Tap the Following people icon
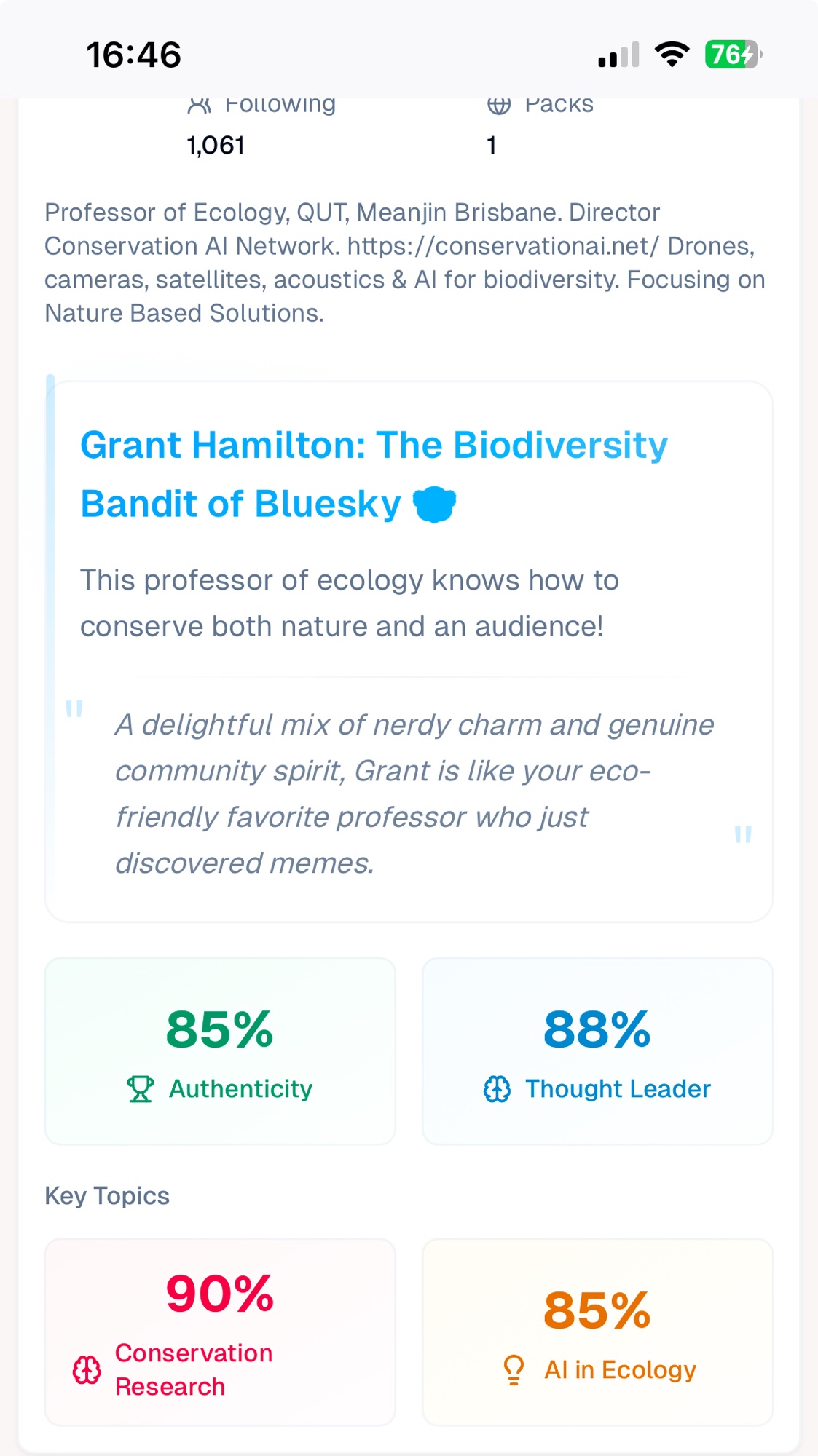The height and width of the screenshot is (1456, 818). (199, 106)
